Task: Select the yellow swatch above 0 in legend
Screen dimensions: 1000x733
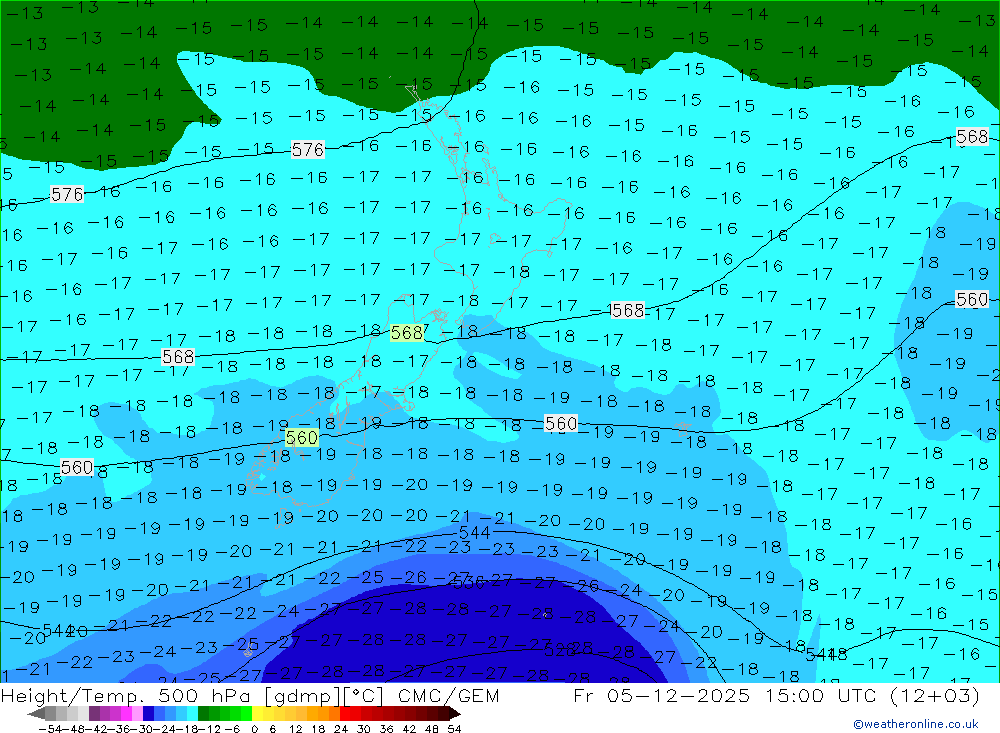Action: (x=257, y=713)
